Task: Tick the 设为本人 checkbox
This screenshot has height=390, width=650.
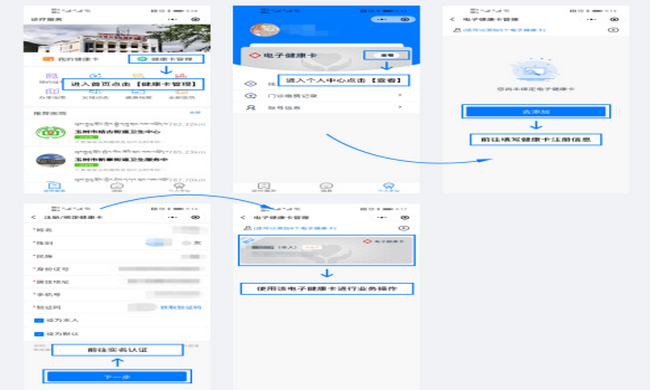Action: point(39,320)
